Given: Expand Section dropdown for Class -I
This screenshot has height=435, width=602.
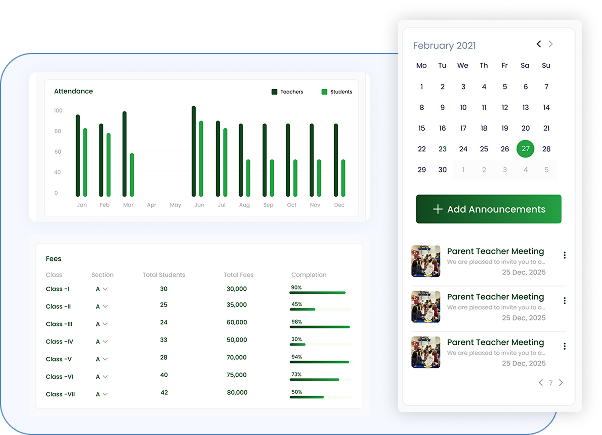Looking at the screenshot, I should coord(102,289).
